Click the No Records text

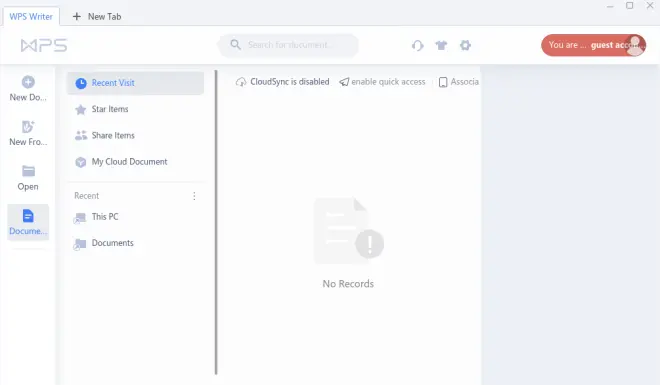348,284
